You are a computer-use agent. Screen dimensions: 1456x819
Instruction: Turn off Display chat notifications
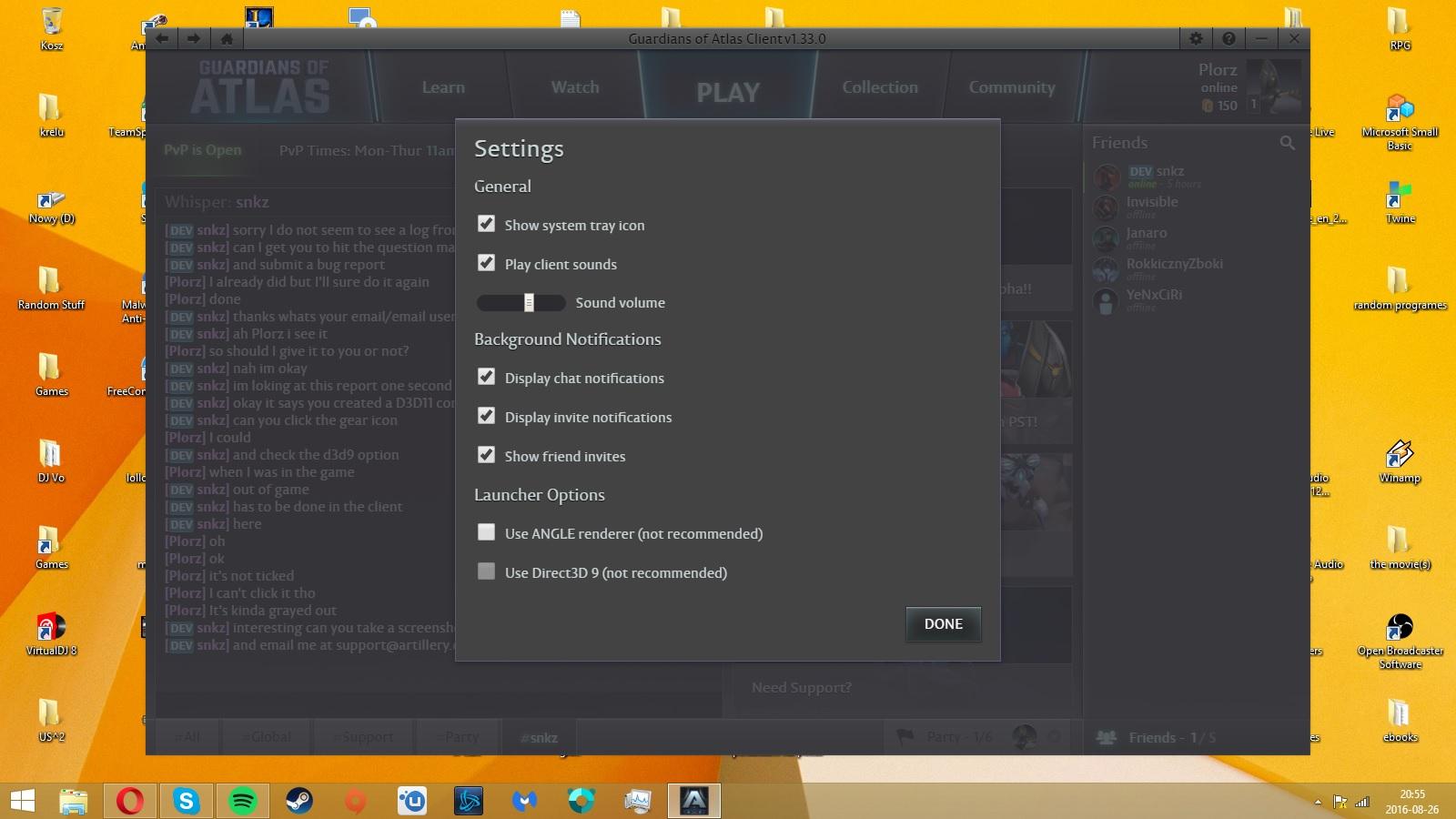pos(487,377)
